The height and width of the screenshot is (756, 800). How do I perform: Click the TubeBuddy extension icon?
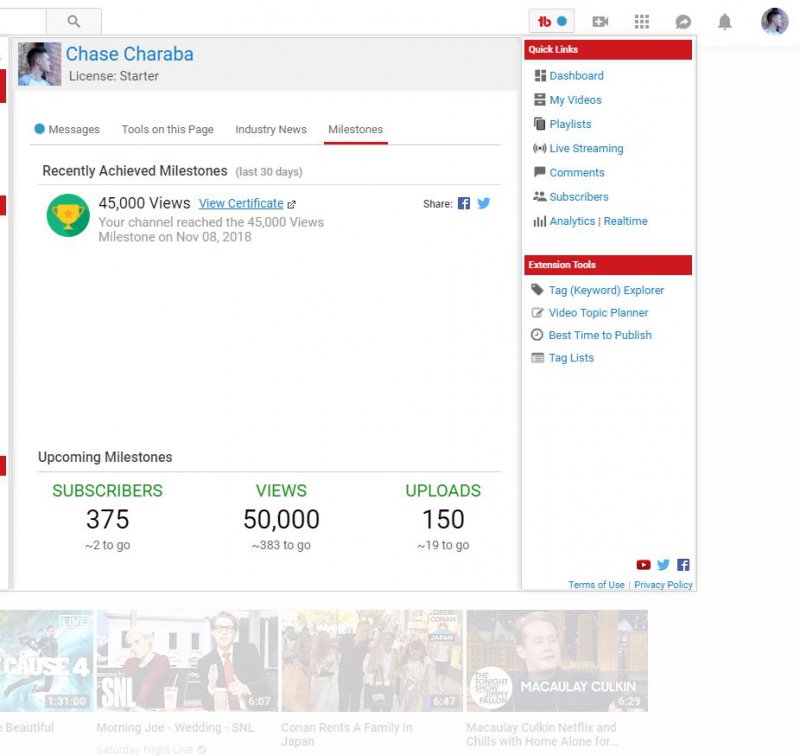[551, 21]
